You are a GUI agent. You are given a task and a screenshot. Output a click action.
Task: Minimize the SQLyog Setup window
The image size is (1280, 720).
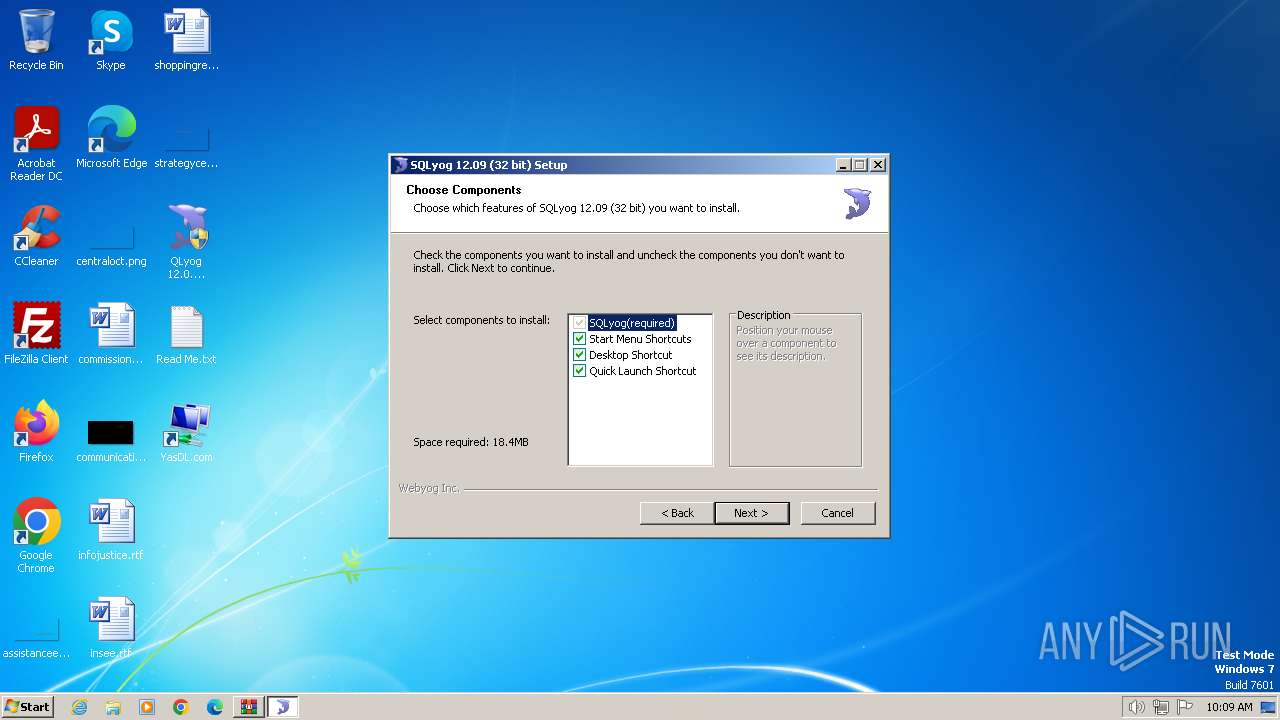(843, 165)
